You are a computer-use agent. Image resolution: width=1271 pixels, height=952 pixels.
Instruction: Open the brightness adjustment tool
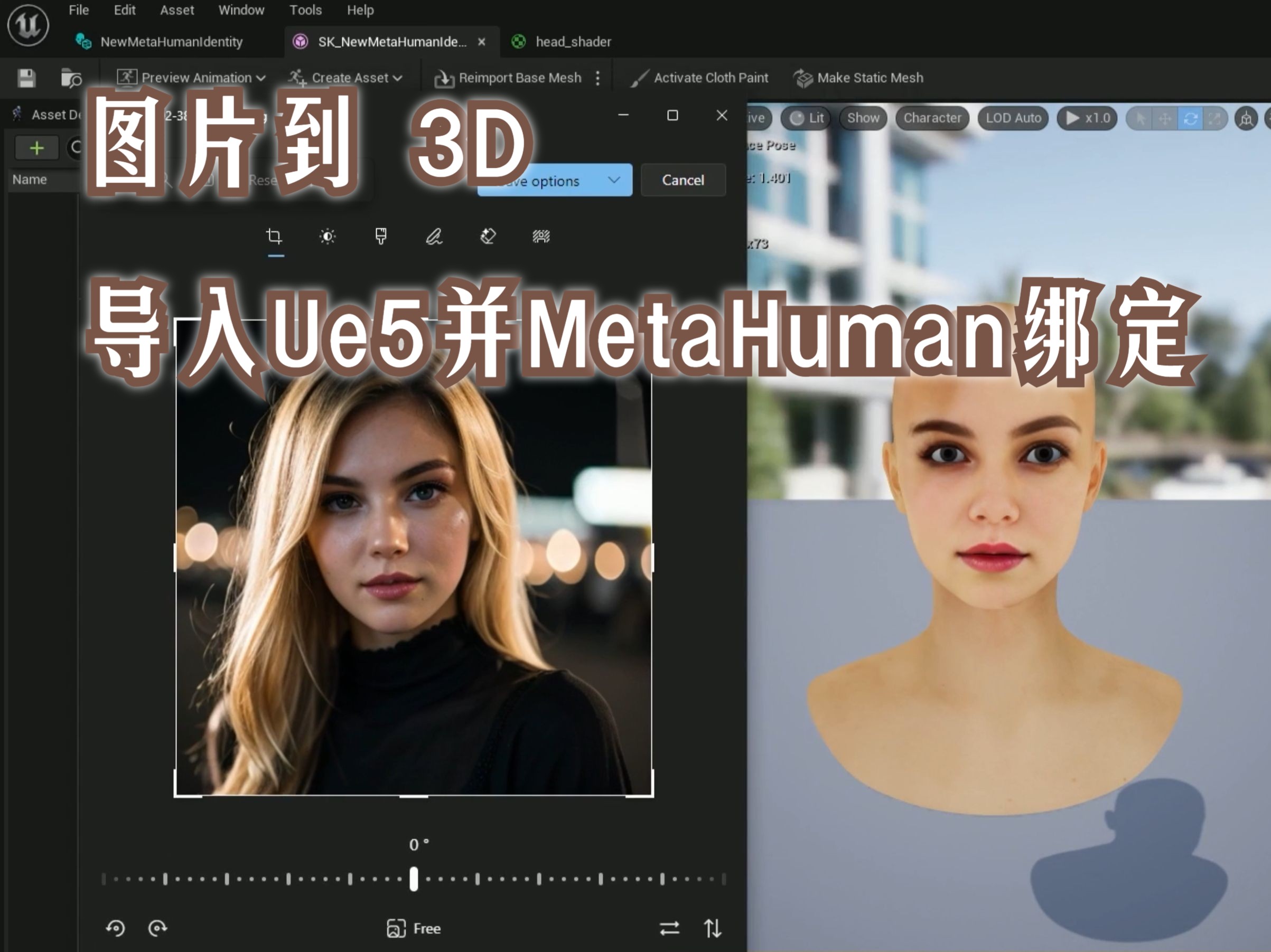(328, 236)
